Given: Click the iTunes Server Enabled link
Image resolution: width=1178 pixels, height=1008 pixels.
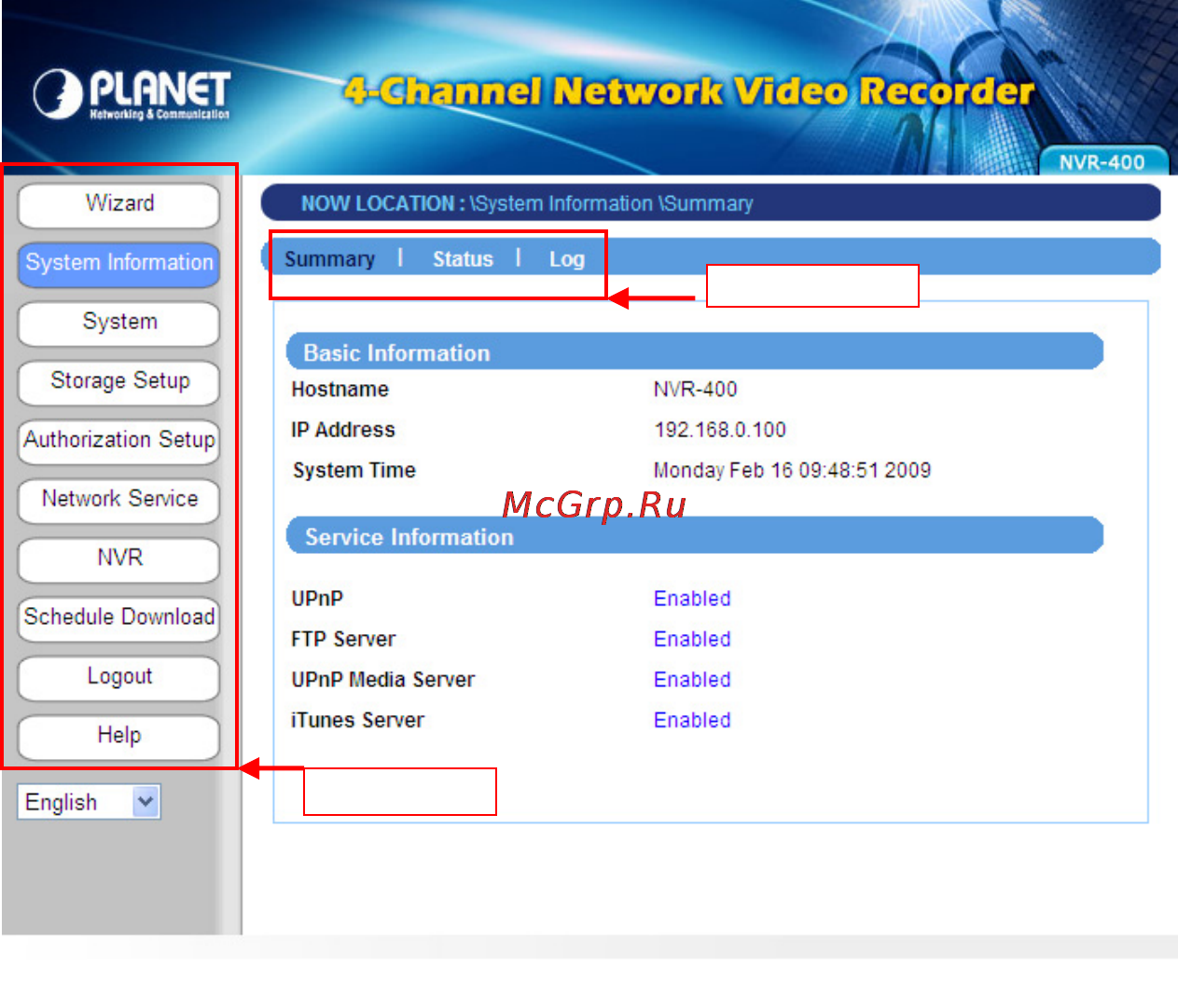Looking at the screenshot, I should [x=692, y=721].
